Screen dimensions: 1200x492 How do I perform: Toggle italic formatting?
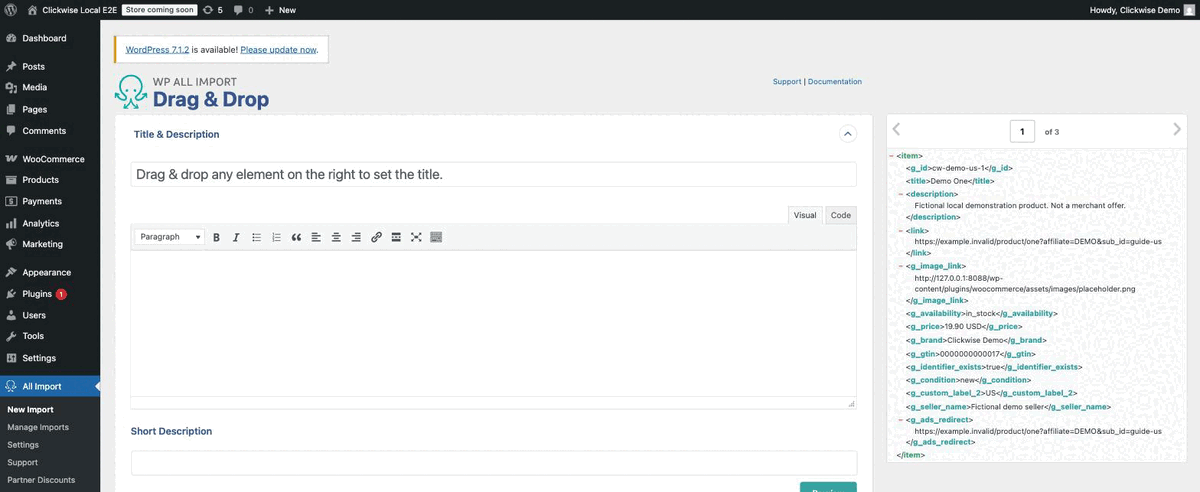(236, 237)
